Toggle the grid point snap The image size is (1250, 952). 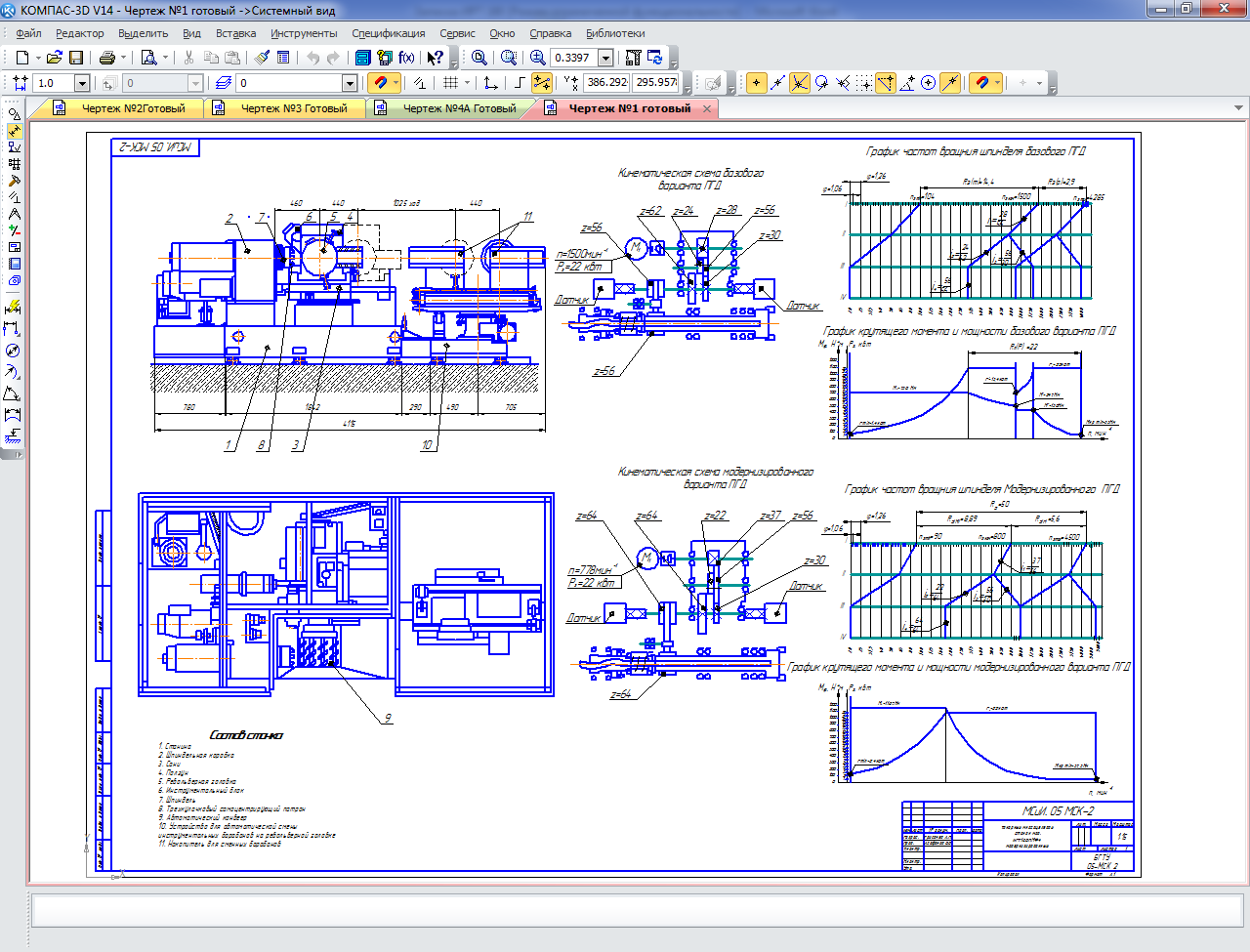tap(863, 83)
